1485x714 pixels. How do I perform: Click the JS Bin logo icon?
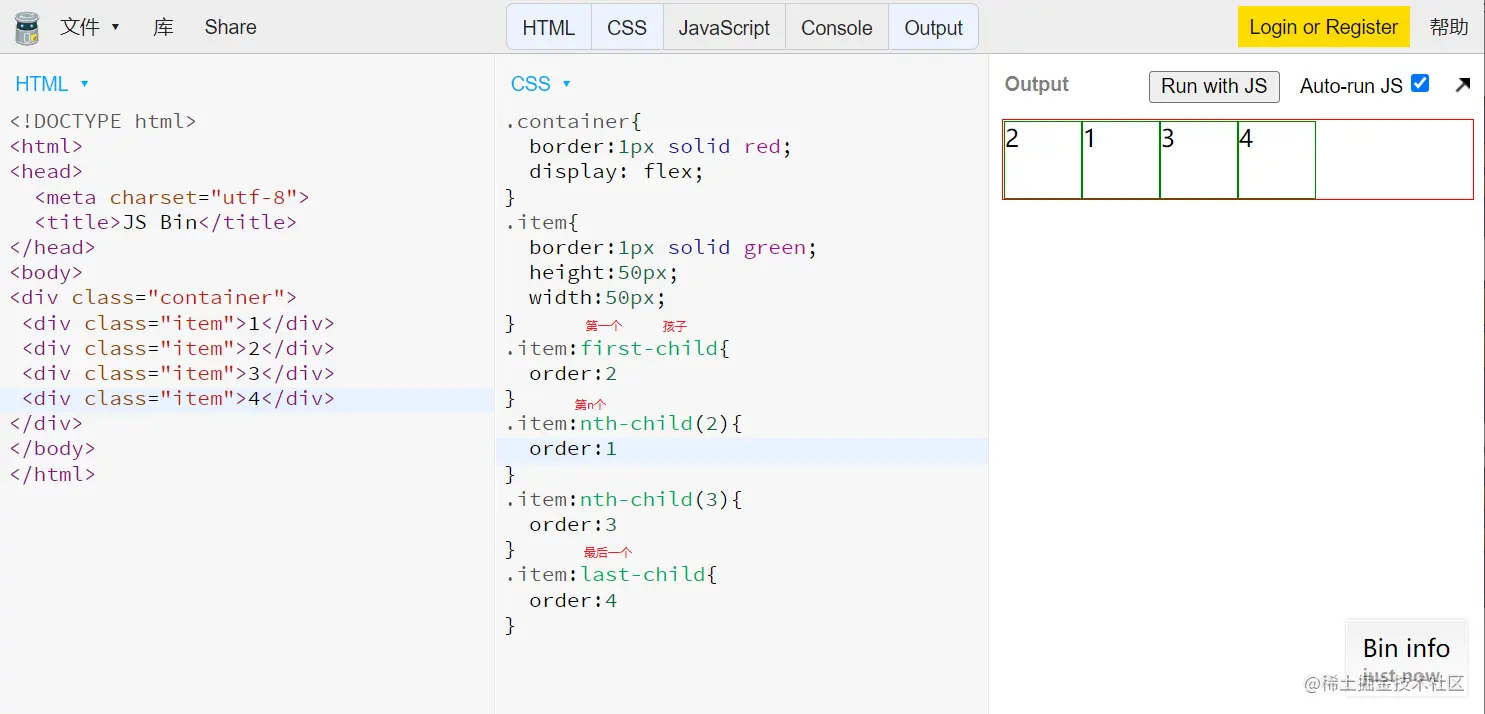pyautogui.click(x=26, y=27)
